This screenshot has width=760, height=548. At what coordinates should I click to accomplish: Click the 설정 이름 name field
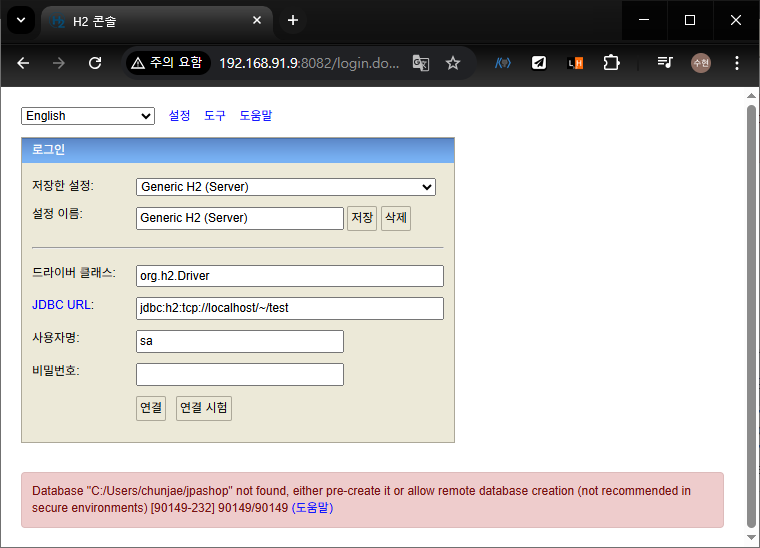(240, 218)
